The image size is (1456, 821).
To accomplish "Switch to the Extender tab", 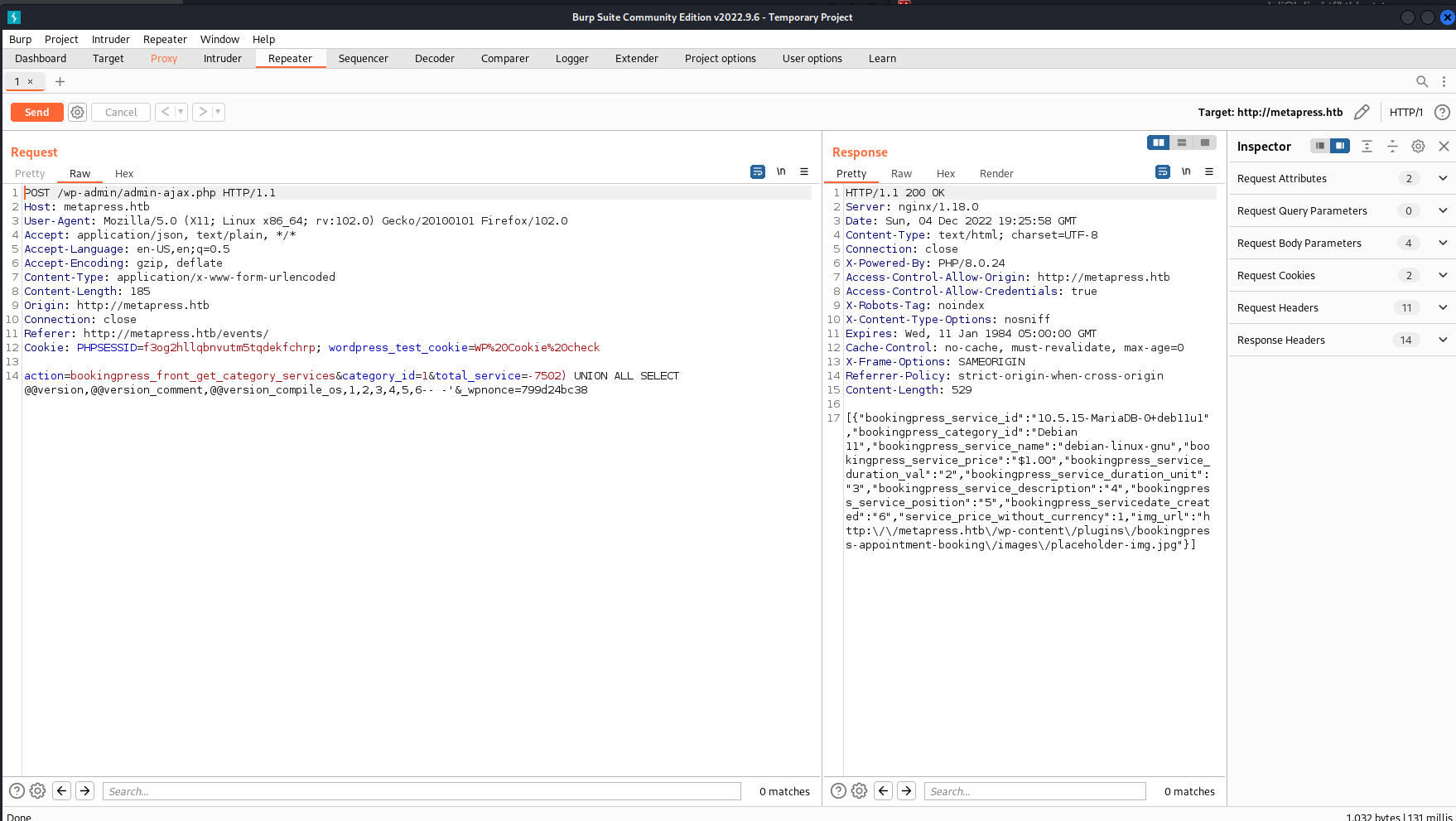I will 637,58.
